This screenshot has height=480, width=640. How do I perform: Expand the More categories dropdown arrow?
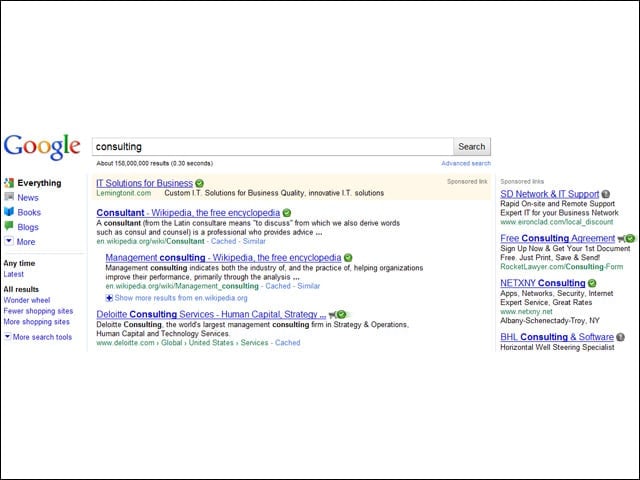pos(9,241)
